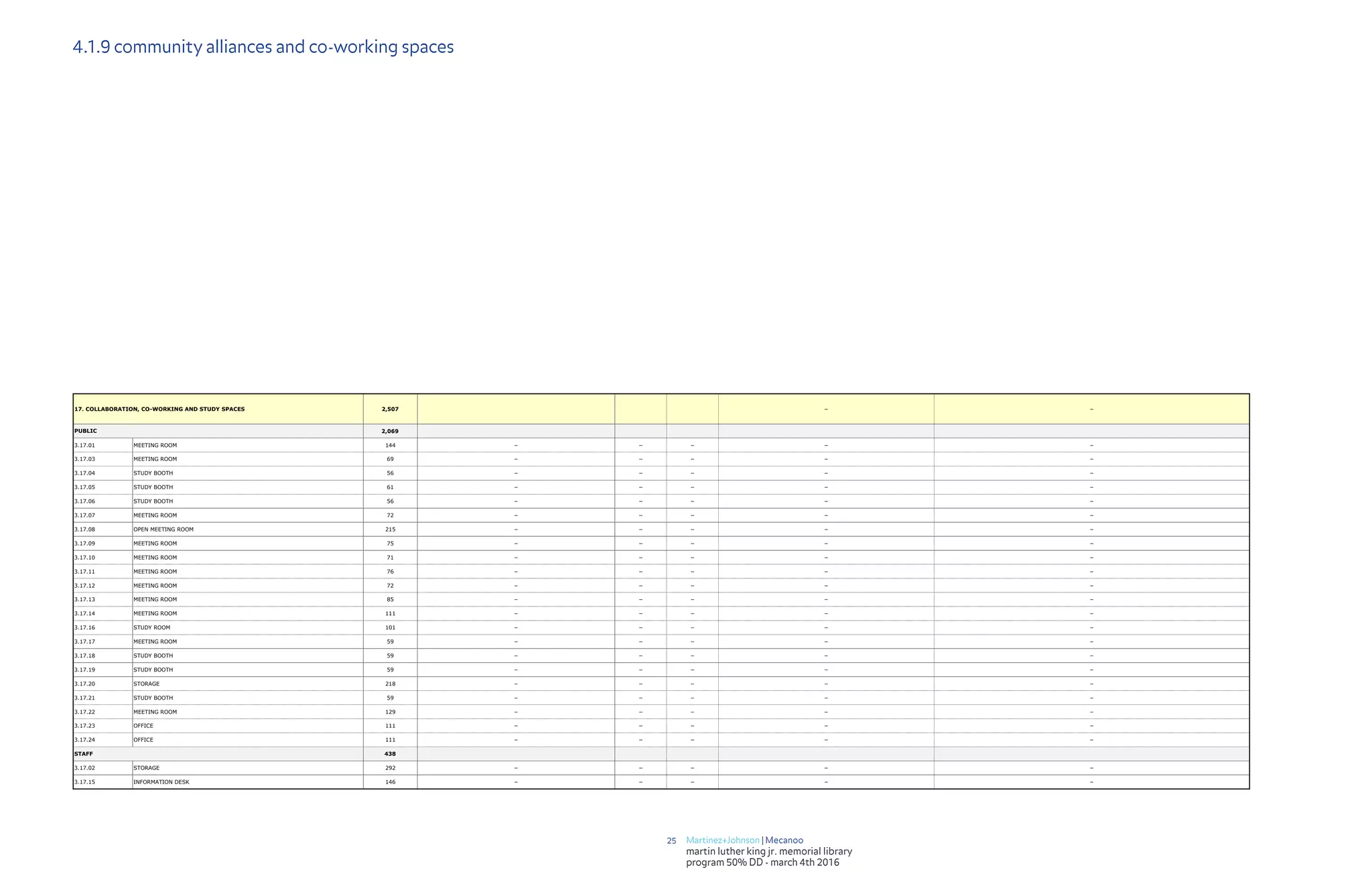The image size is (1372, 888).
Task: Click the Martinez+Johnson footer text
Action: click(723, 840)
